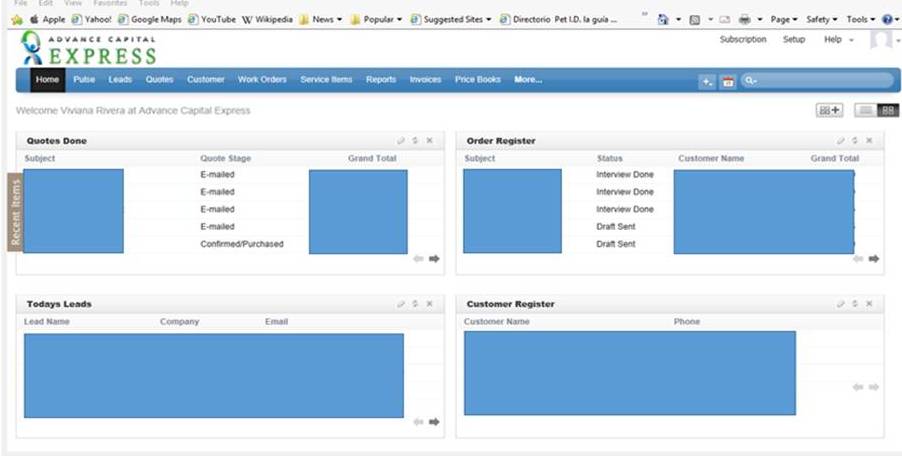Go to next page of Customer Register

874,387
